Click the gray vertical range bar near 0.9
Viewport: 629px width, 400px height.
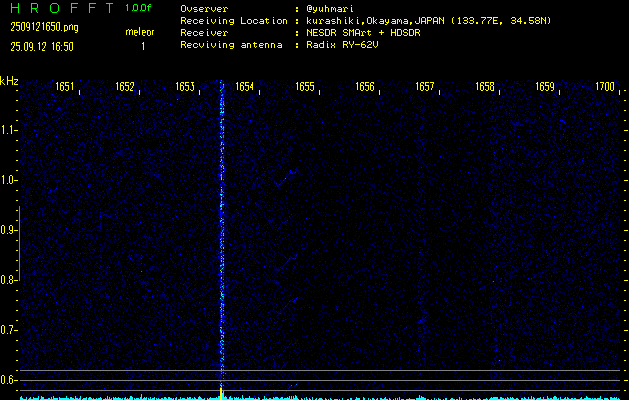[x=19, y=244]
